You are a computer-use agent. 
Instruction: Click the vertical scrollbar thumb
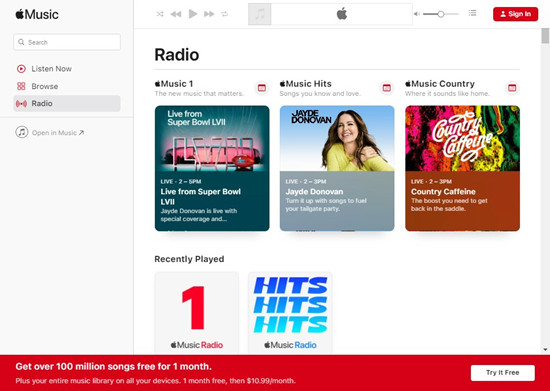pyautogui.click(x=545, y=36)
